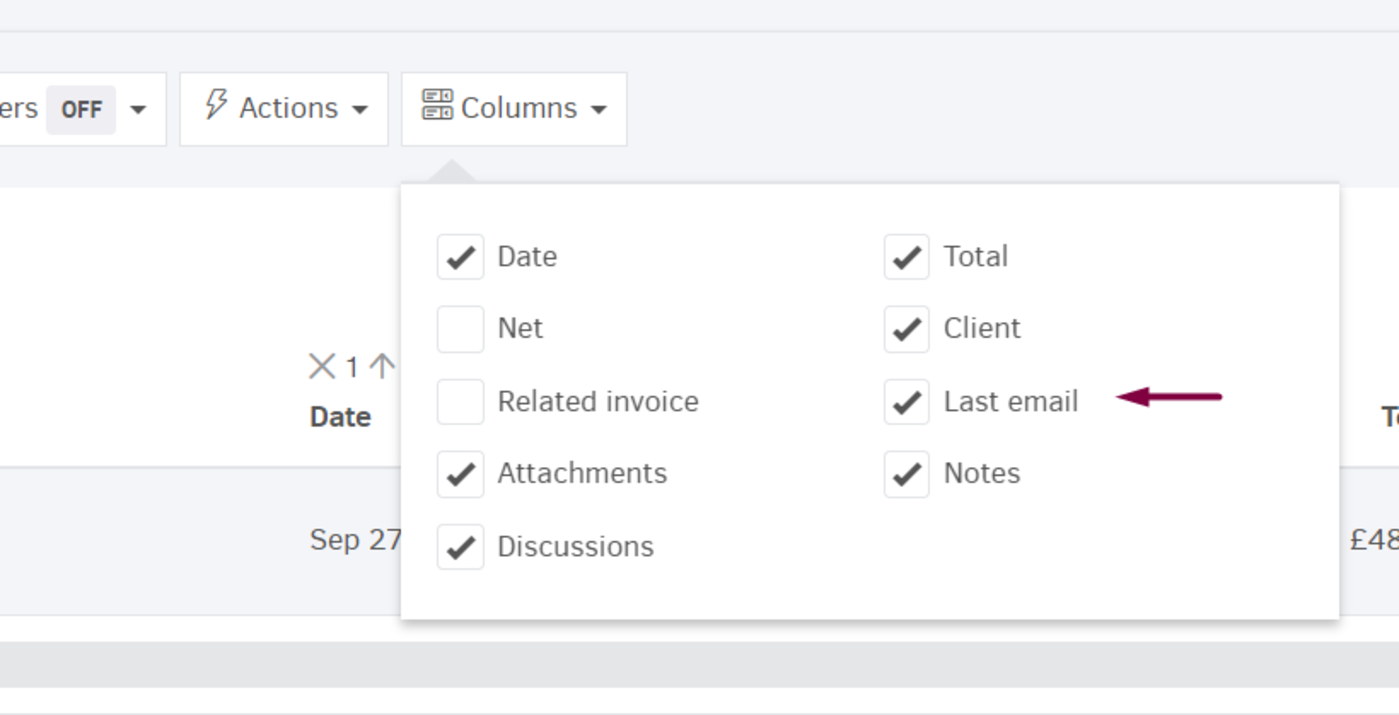Uncheck the Last email checkbox

pos(906,401)
